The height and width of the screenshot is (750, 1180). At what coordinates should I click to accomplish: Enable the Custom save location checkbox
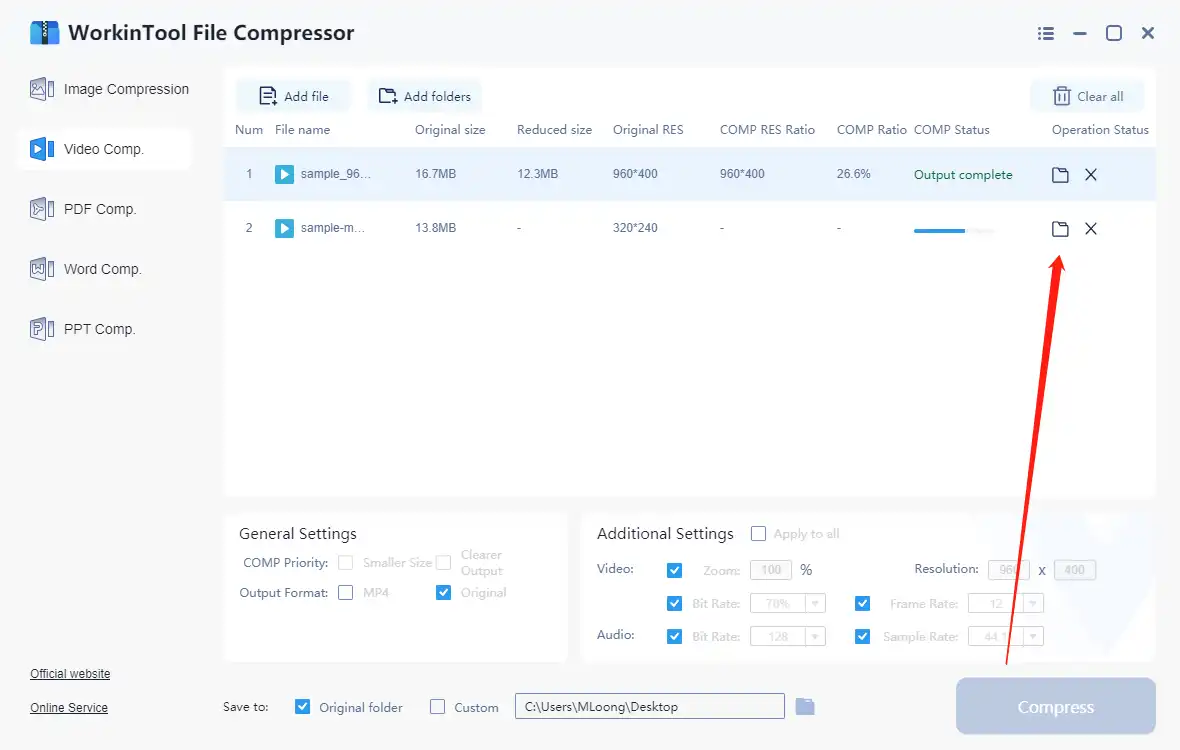tap(437, 706)
